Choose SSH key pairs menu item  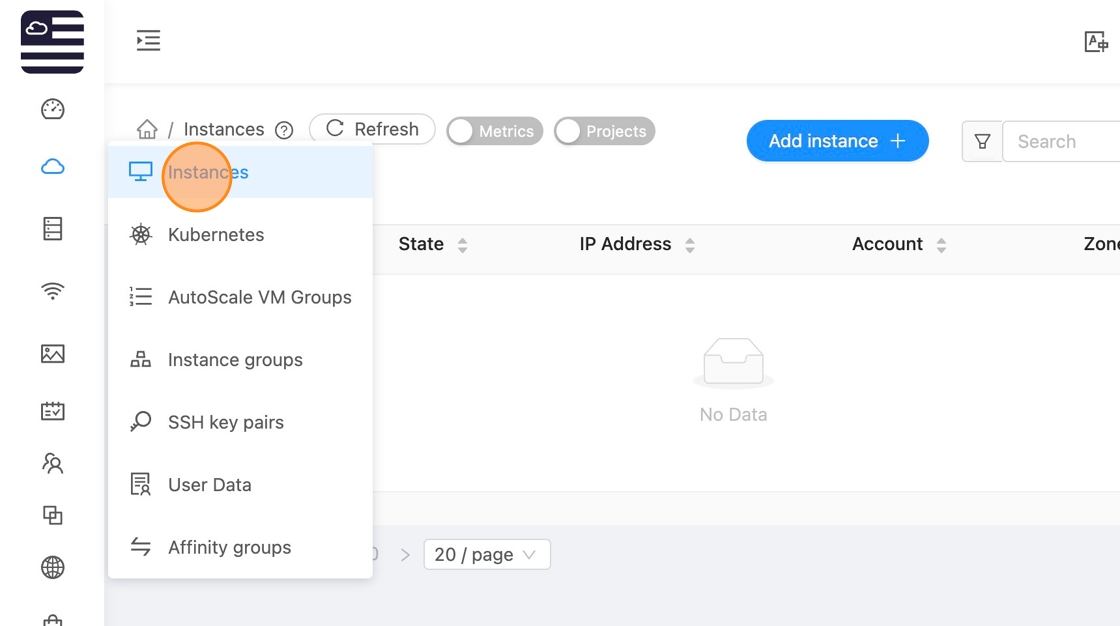pos(226,422)
